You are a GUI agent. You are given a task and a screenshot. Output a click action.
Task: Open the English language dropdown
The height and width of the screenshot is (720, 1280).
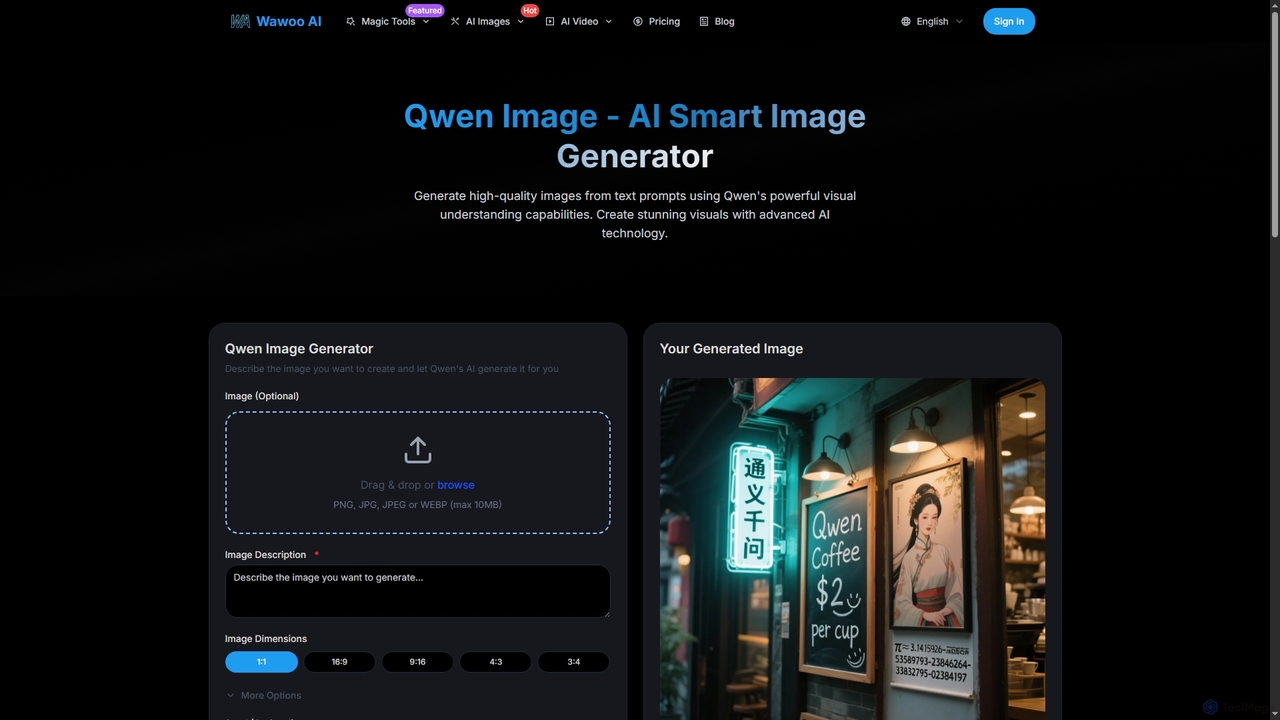coord(932,21)
